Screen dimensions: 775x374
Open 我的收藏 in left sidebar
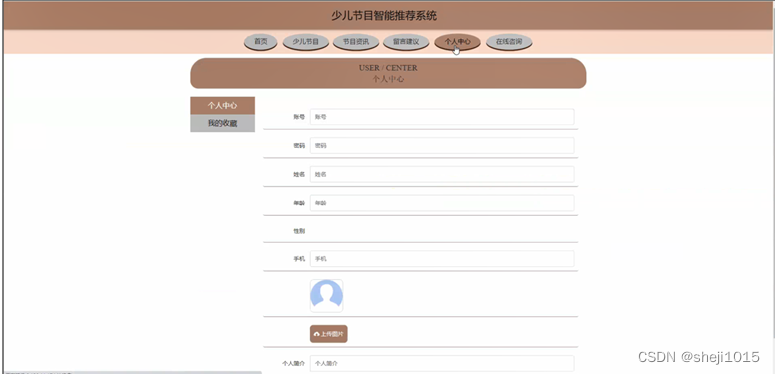pos(222,124)
